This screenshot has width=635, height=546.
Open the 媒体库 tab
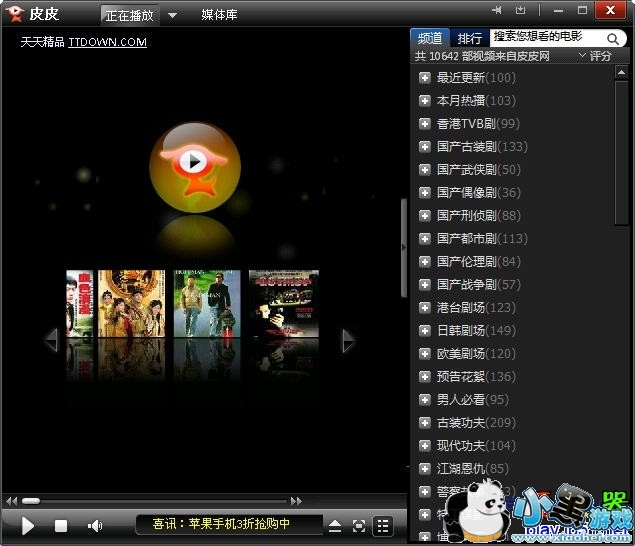click(219, 15)
